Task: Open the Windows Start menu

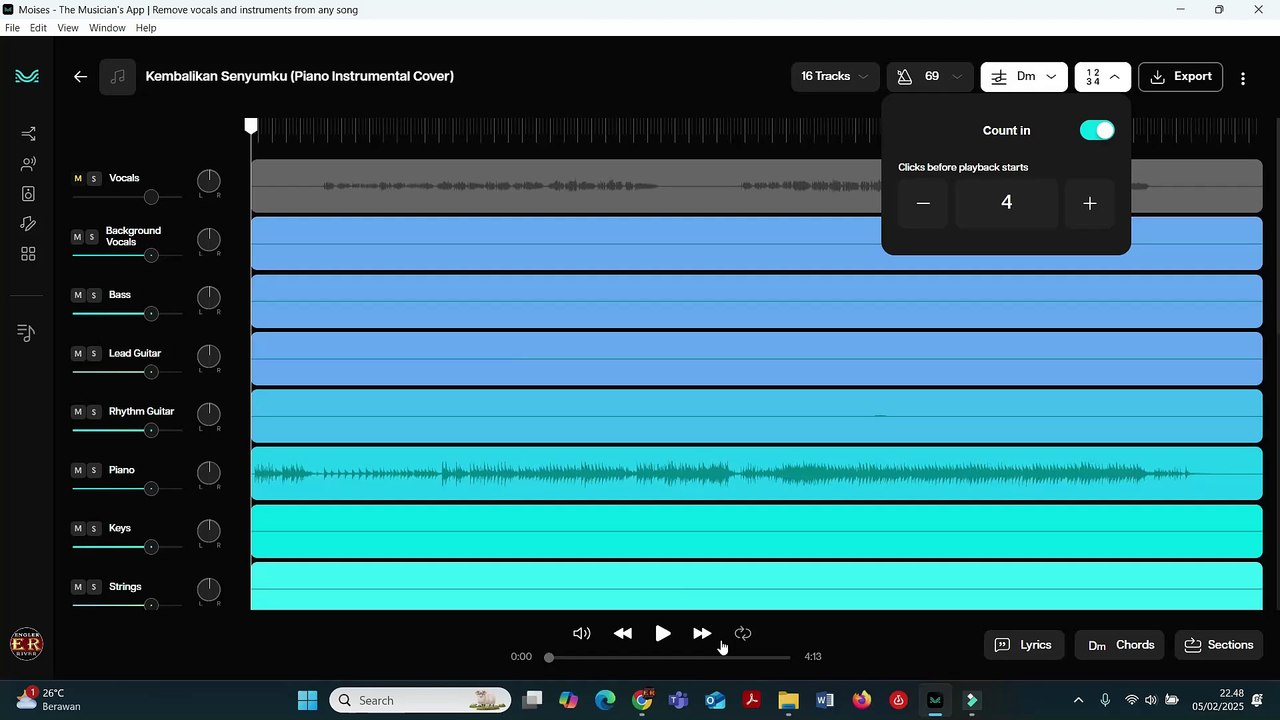Action: pos(307,700)
